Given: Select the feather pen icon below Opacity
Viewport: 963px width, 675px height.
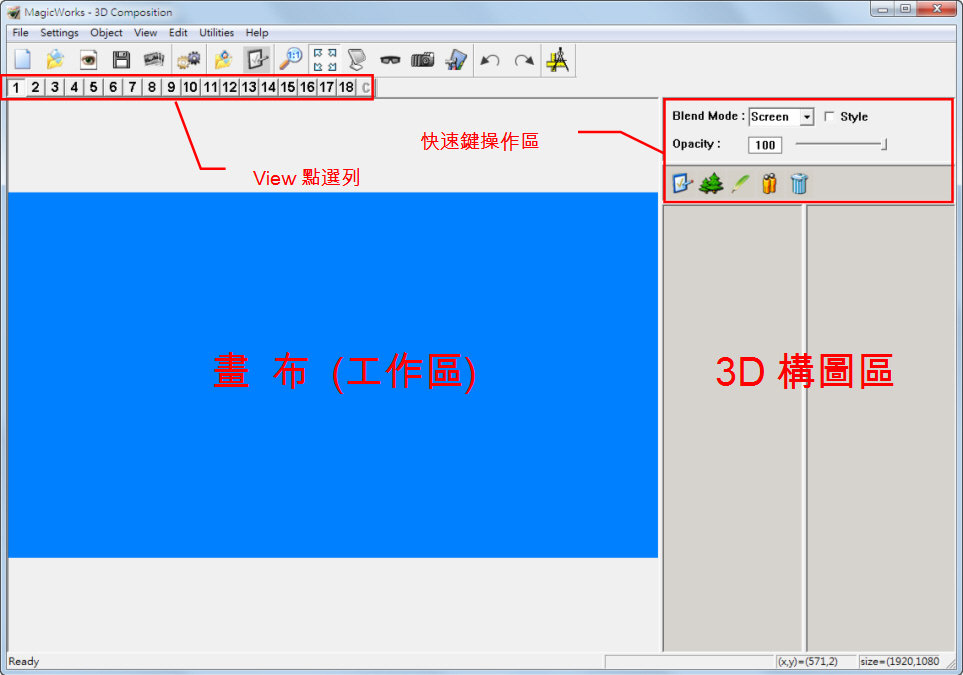Looking at the screenshot, I should (740, 182).
